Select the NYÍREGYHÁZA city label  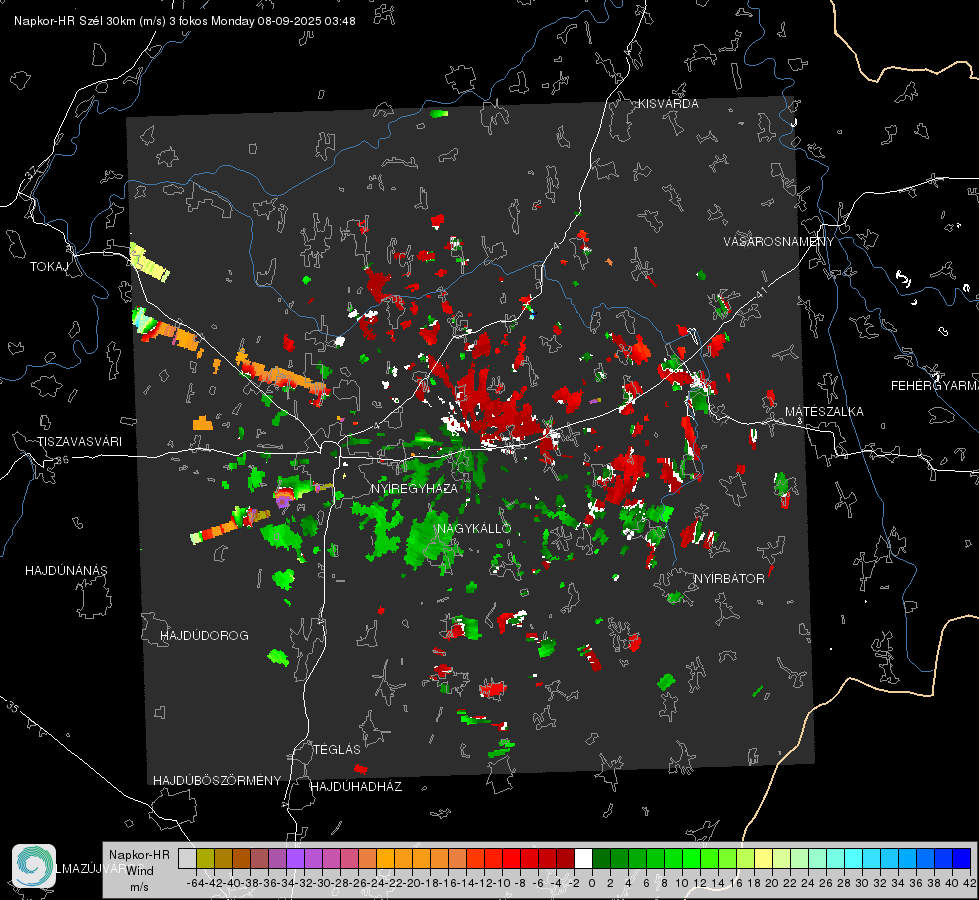click(414, 488)
